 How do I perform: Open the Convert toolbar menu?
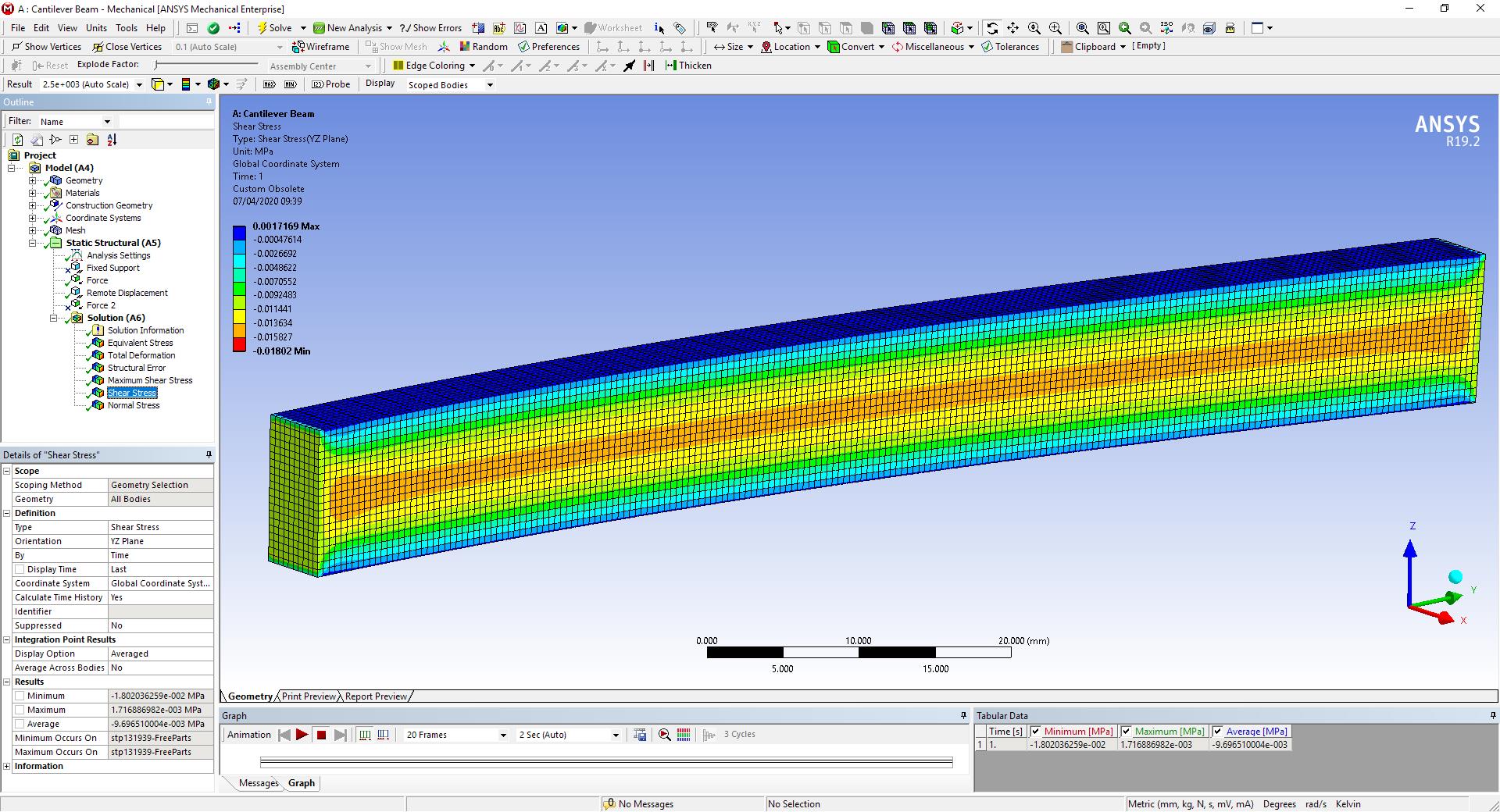[855, 47]
